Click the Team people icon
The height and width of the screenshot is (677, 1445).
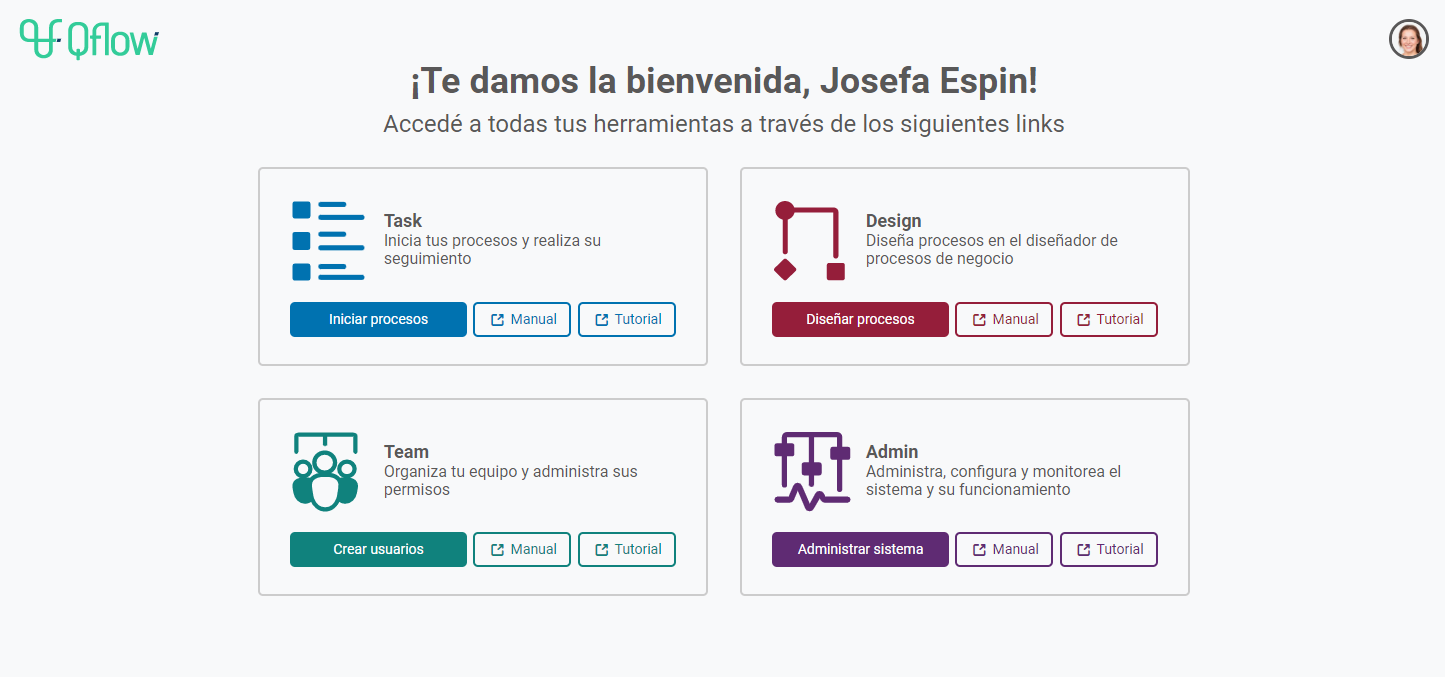[x=325, y=471]
